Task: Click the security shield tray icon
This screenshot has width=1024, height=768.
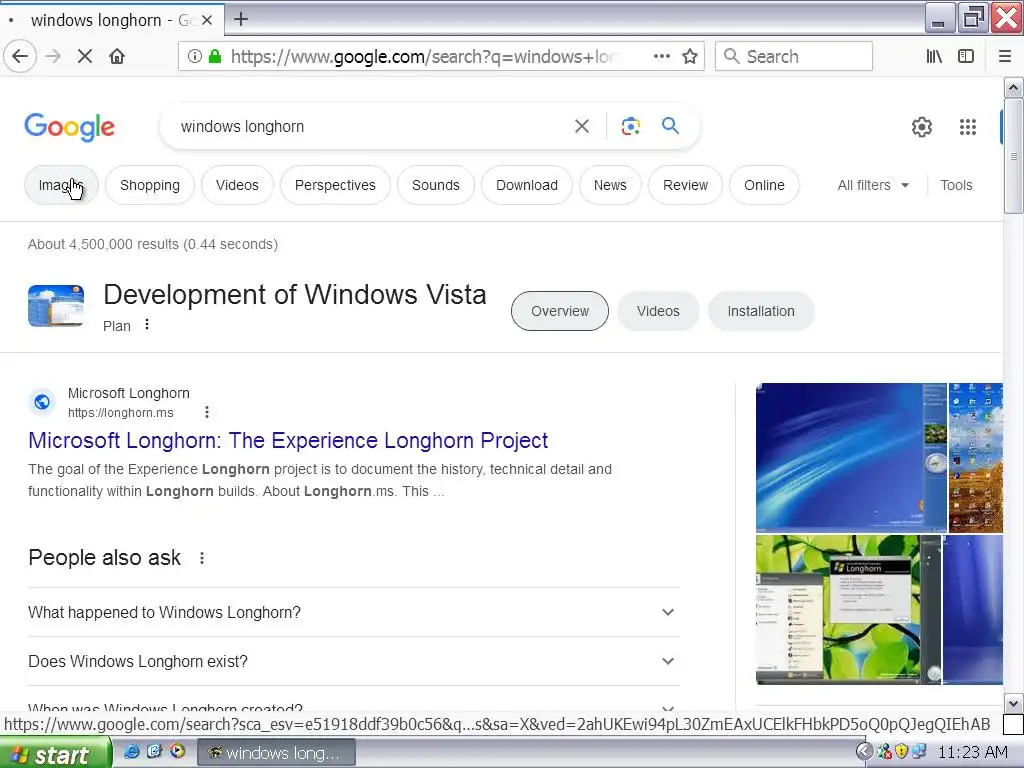Action: [x=902, y=752]
